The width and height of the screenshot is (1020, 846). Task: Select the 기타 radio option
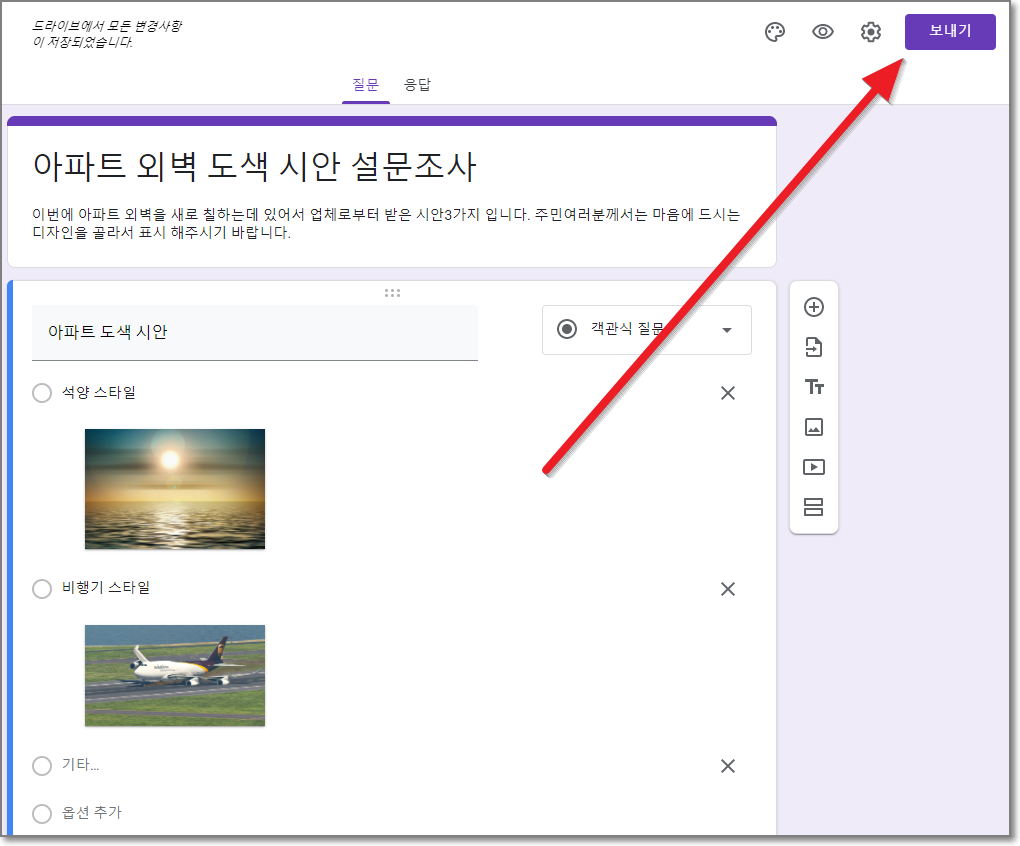(42, 765)
